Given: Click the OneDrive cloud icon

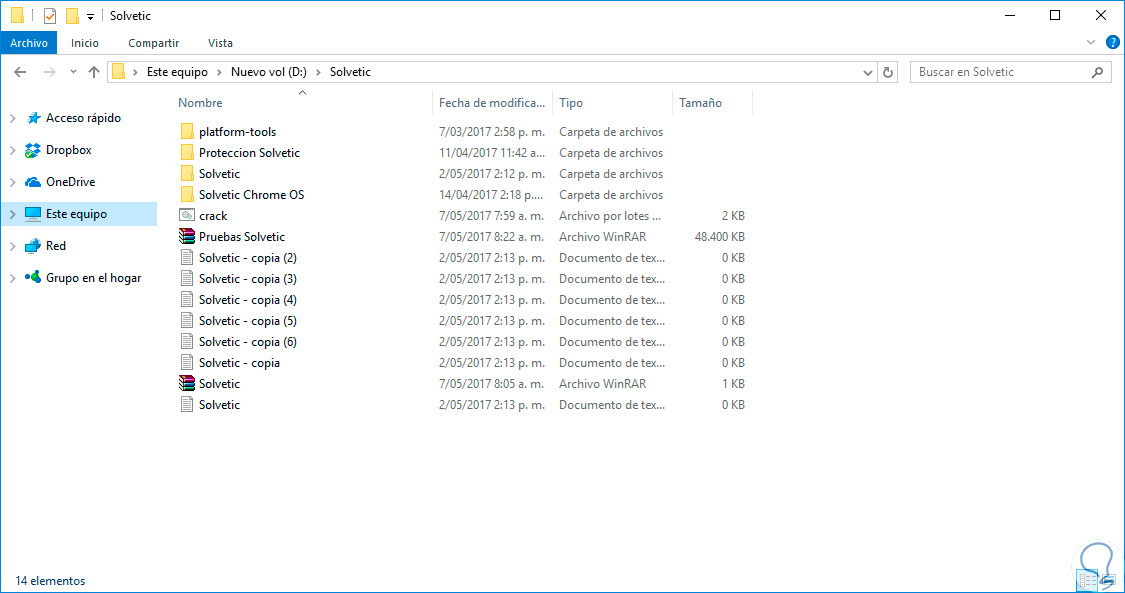Looking at the screenshot, I should click(32, 182).
